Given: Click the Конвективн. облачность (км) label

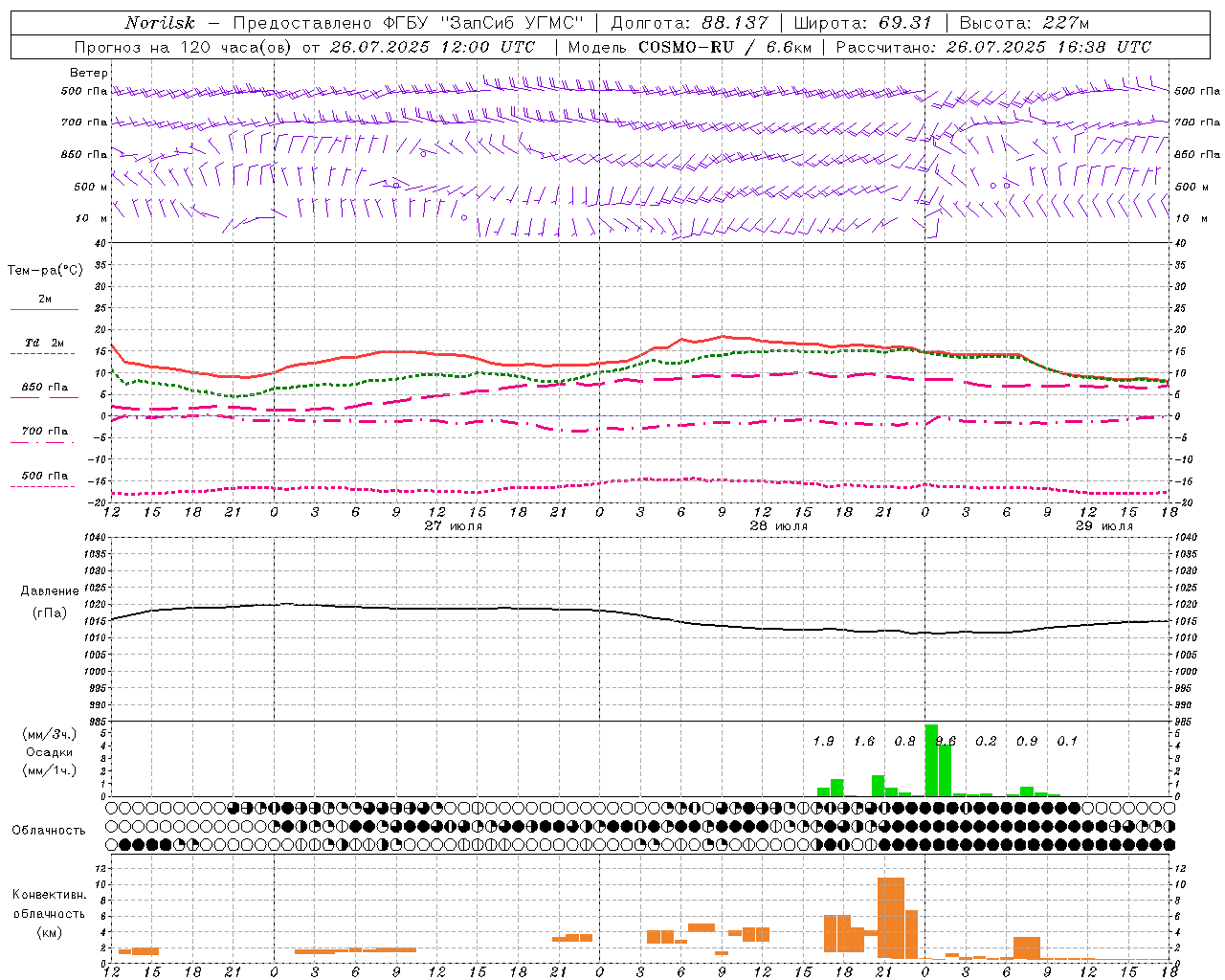Looking at the screenshot, I should 49,913.
